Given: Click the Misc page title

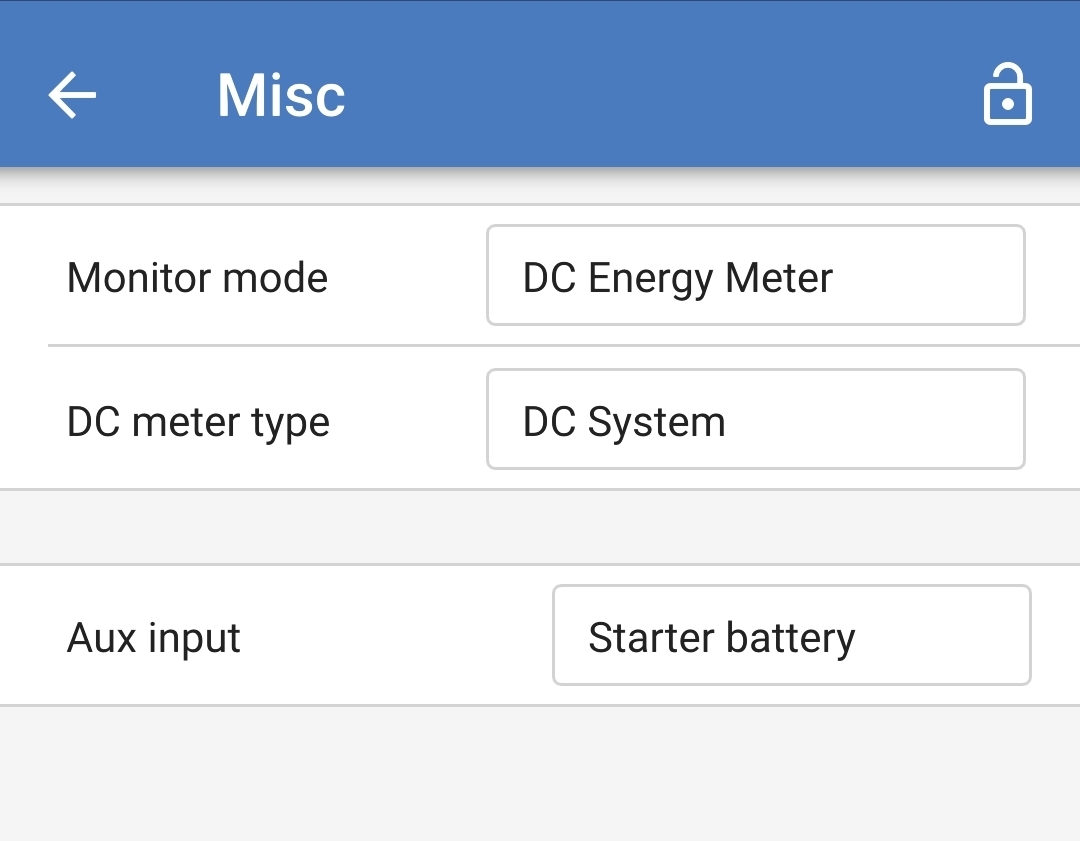Looking at the screenshot, I should 281,96.
